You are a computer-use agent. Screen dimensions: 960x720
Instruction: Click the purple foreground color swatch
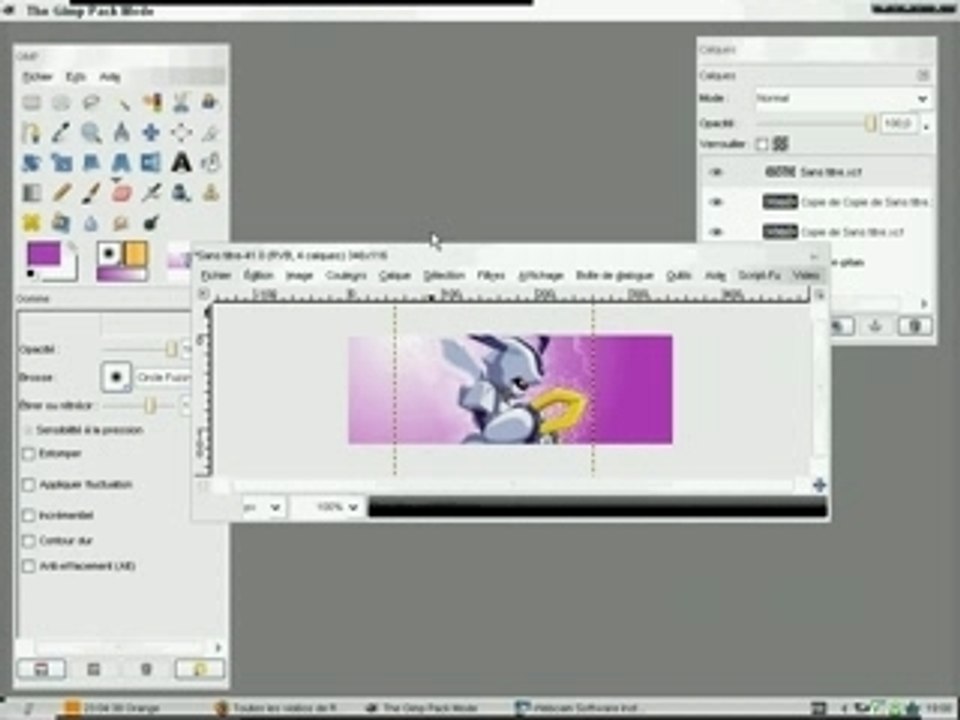43,253
